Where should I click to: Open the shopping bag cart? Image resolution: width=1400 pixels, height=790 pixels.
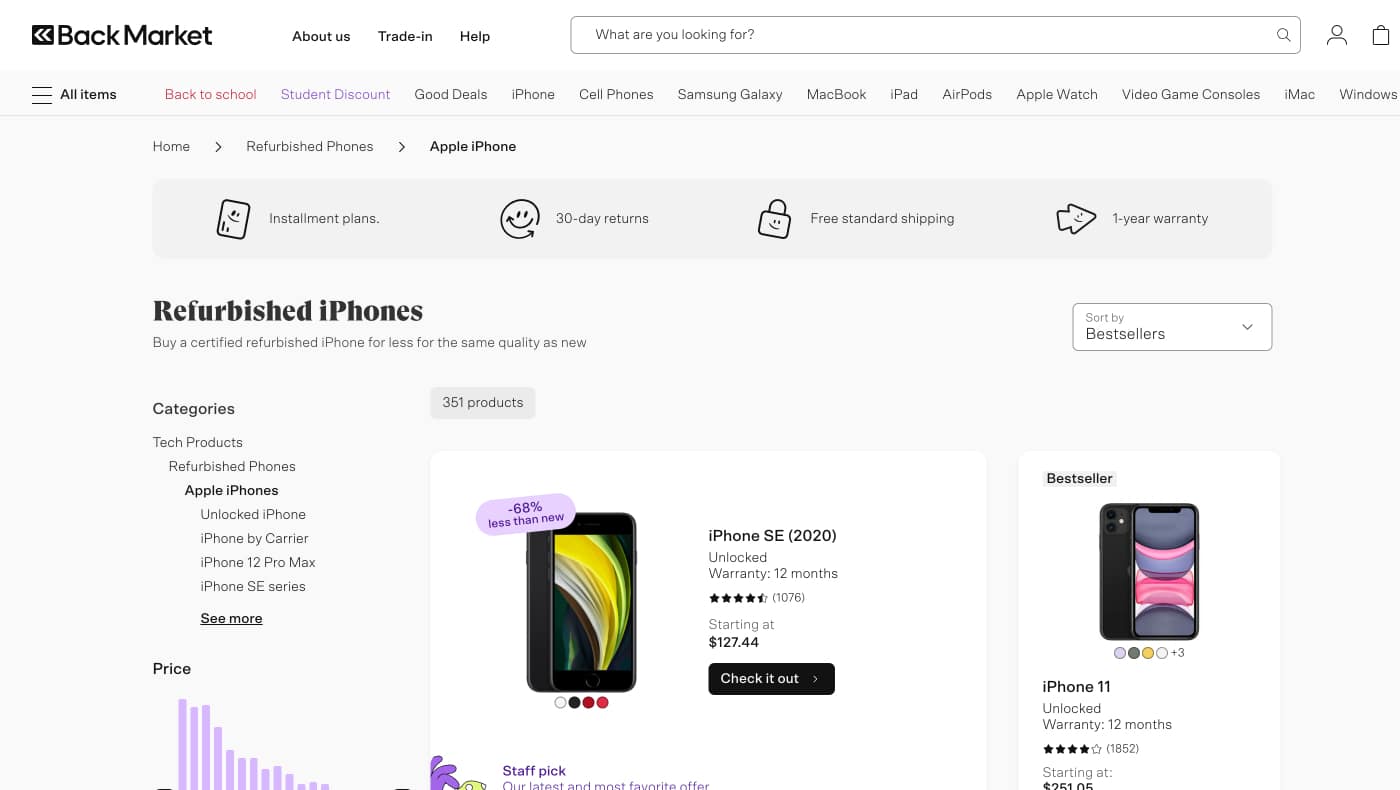1380,35
